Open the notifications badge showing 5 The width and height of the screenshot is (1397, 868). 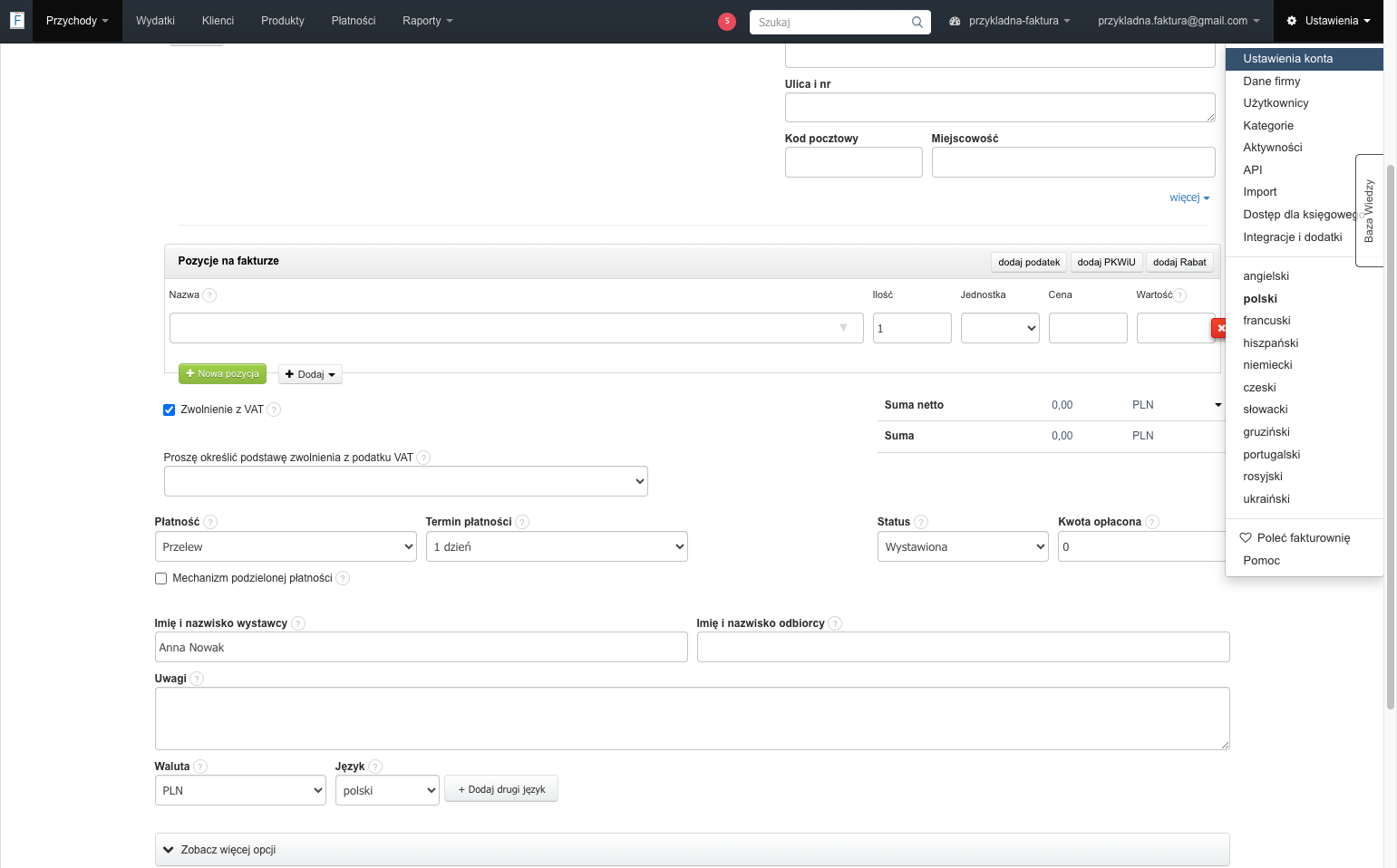(727, 21)
